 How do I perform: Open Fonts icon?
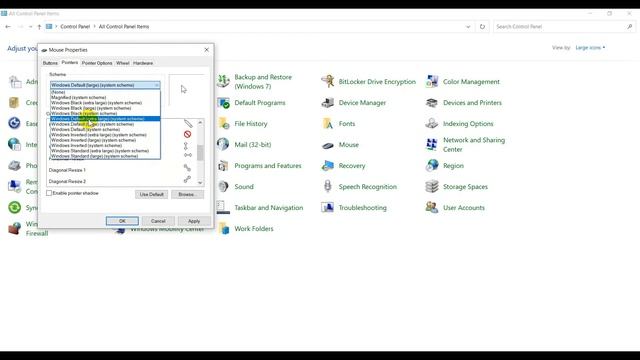pos(328,123)
